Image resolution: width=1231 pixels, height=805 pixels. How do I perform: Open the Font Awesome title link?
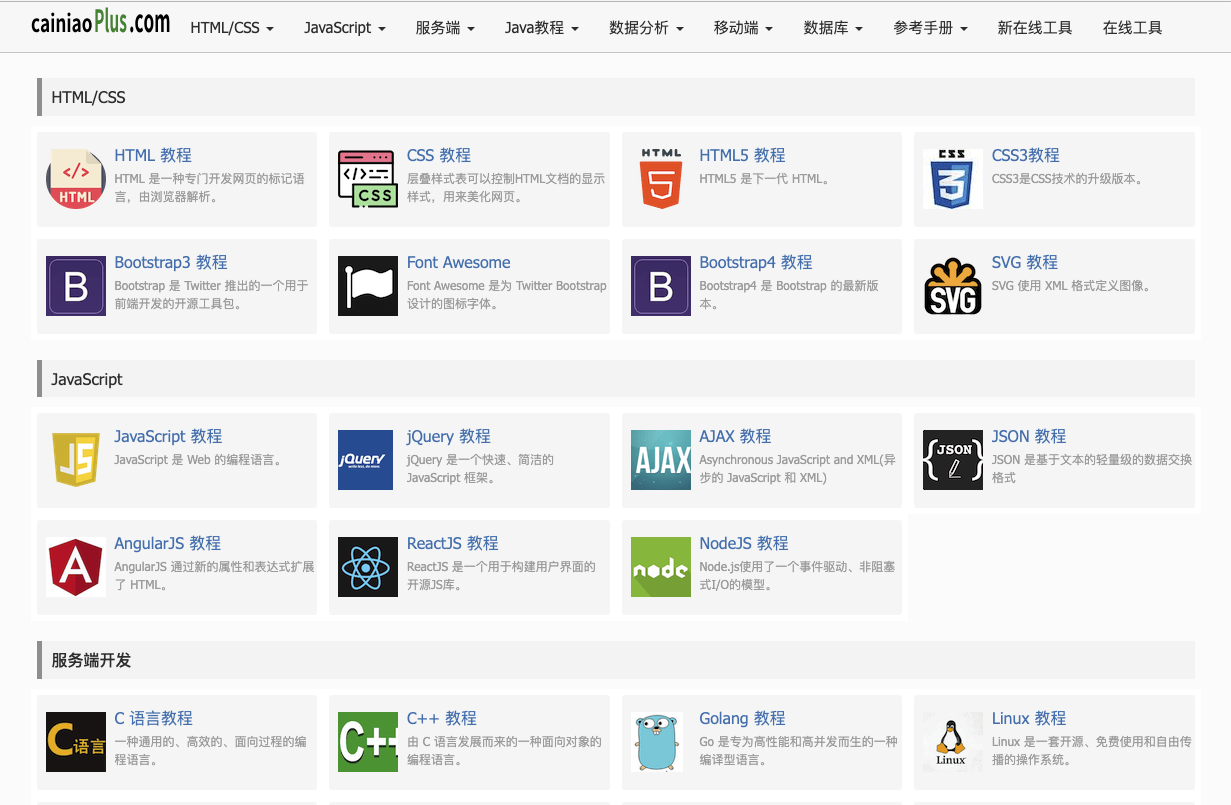tap(459, 262)
